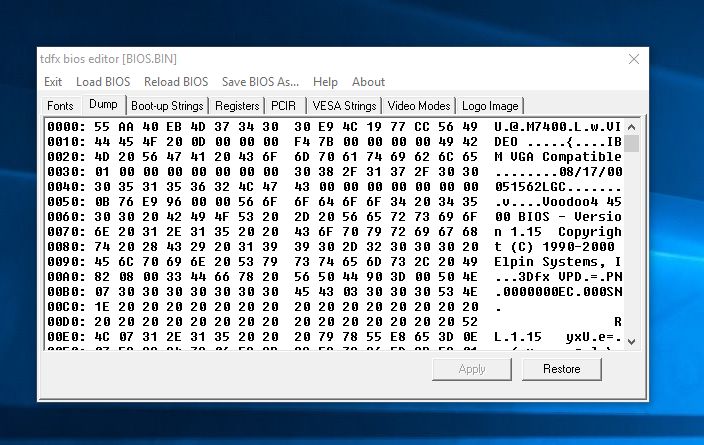Click ASCII text 'n 1.15 Copyrigh'
The height and width of the screenshot is (445, 704).
pos(558,232)
